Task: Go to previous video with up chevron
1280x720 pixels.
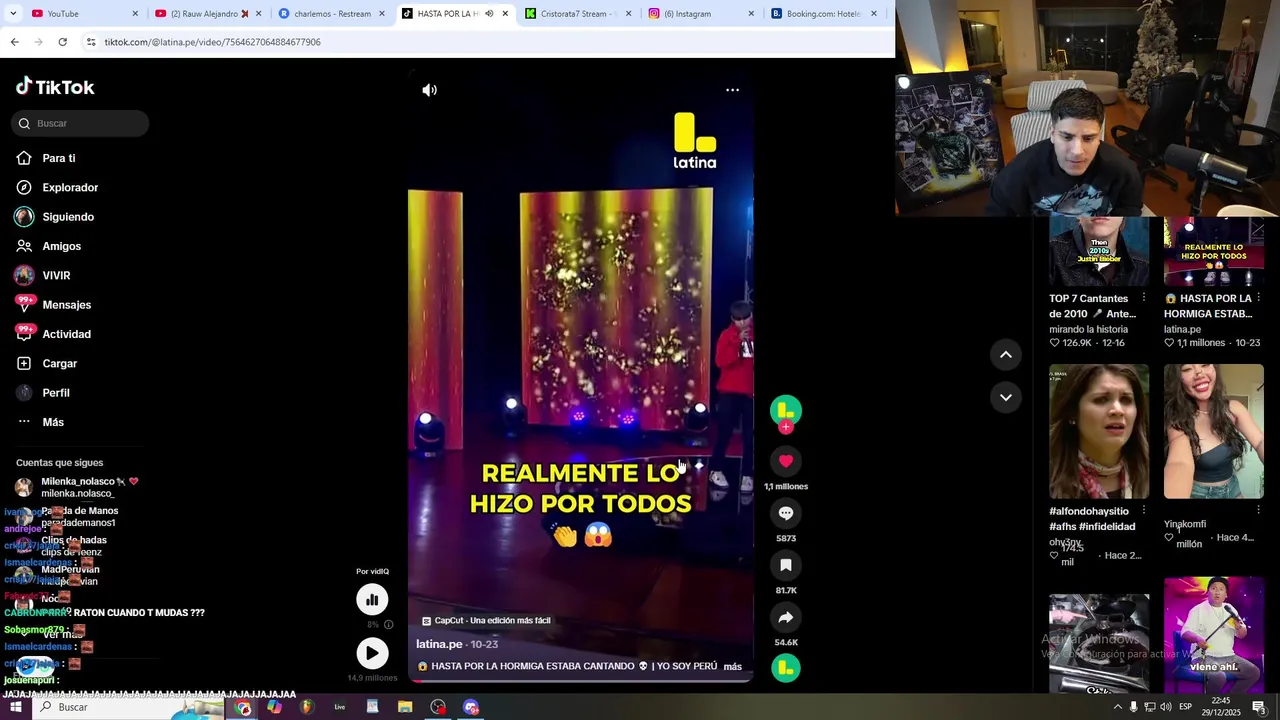Action: click(x=1006, y=355)
